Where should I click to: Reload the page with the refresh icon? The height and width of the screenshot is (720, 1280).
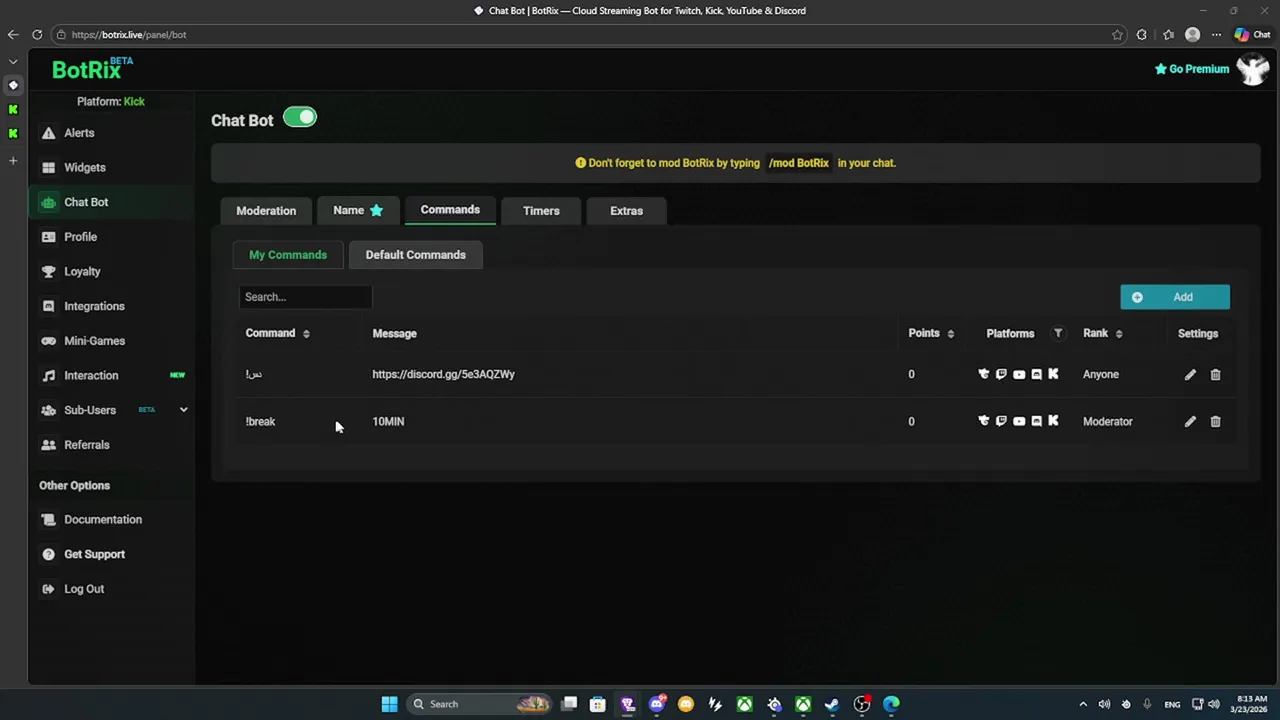(37, 34)
